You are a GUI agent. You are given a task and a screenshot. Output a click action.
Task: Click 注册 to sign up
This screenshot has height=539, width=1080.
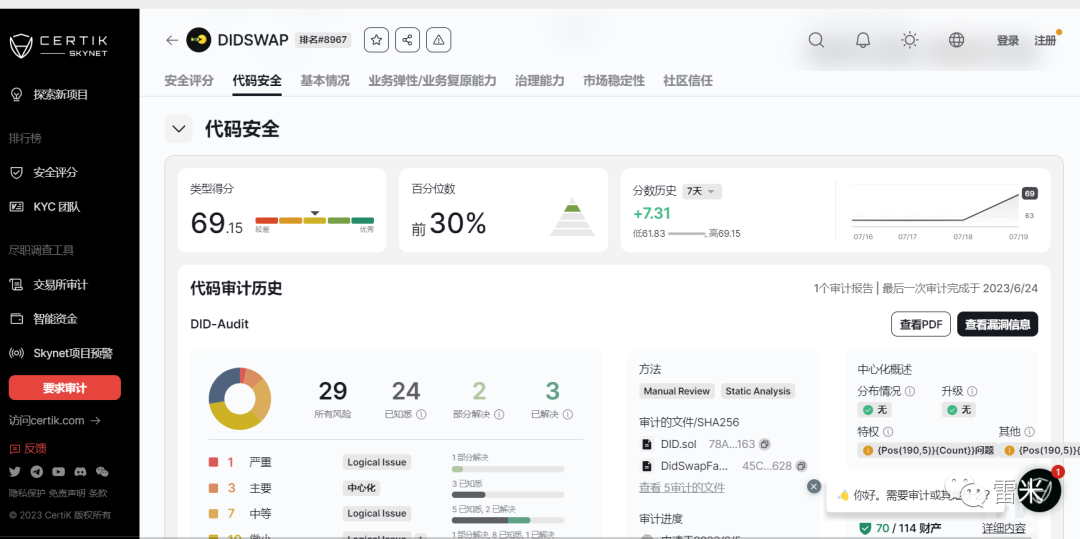click(1045, 41)
